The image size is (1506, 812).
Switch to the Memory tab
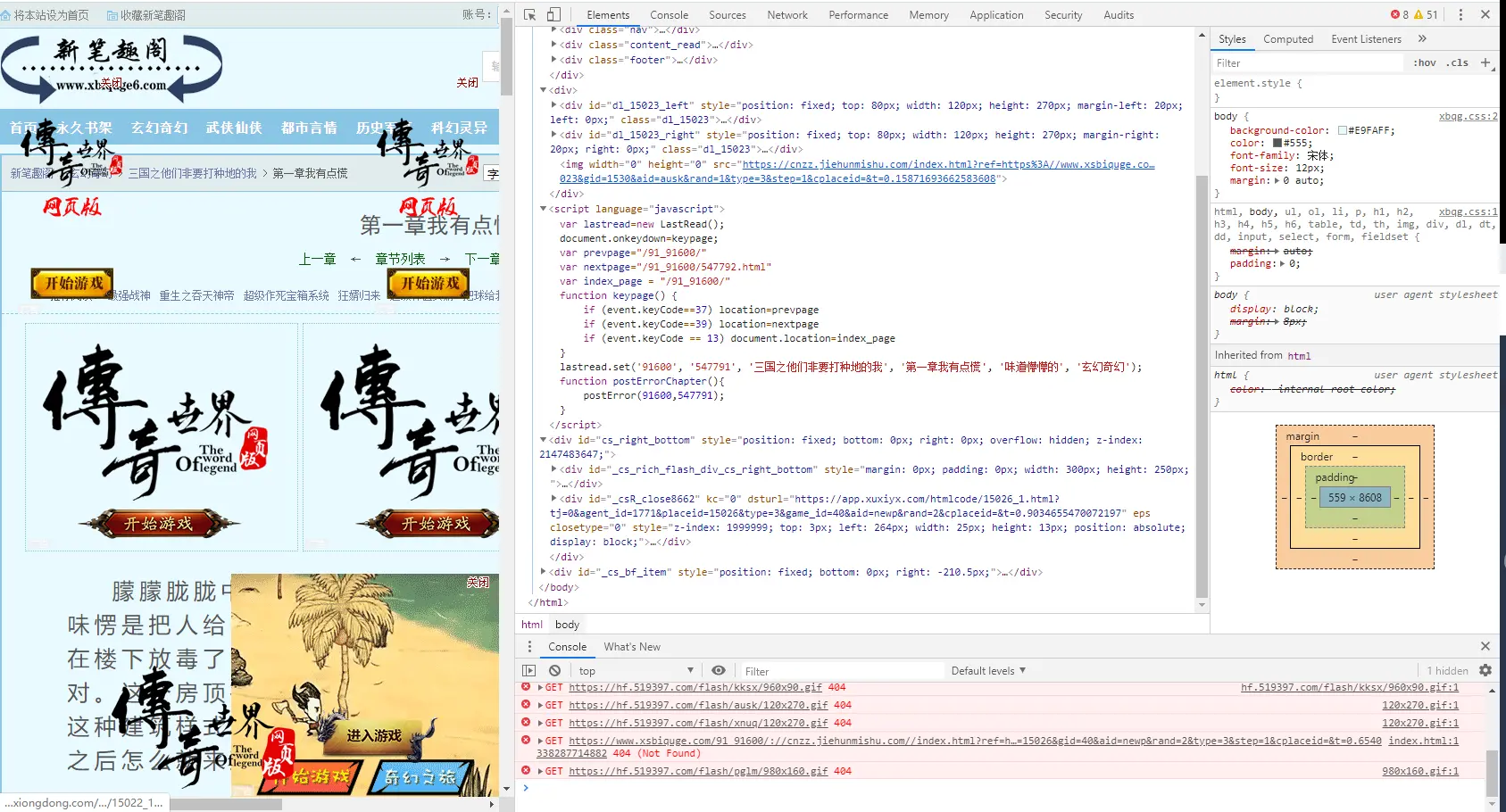[929, 14]
